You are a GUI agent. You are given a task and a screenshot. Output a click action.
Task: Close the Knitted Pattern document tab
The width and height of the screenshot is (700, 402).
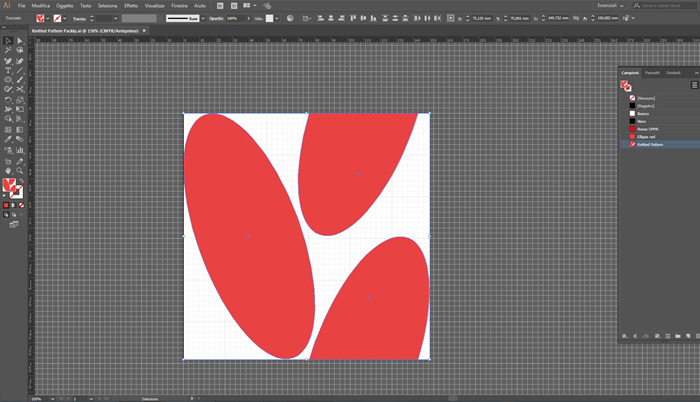coord(144,30)
